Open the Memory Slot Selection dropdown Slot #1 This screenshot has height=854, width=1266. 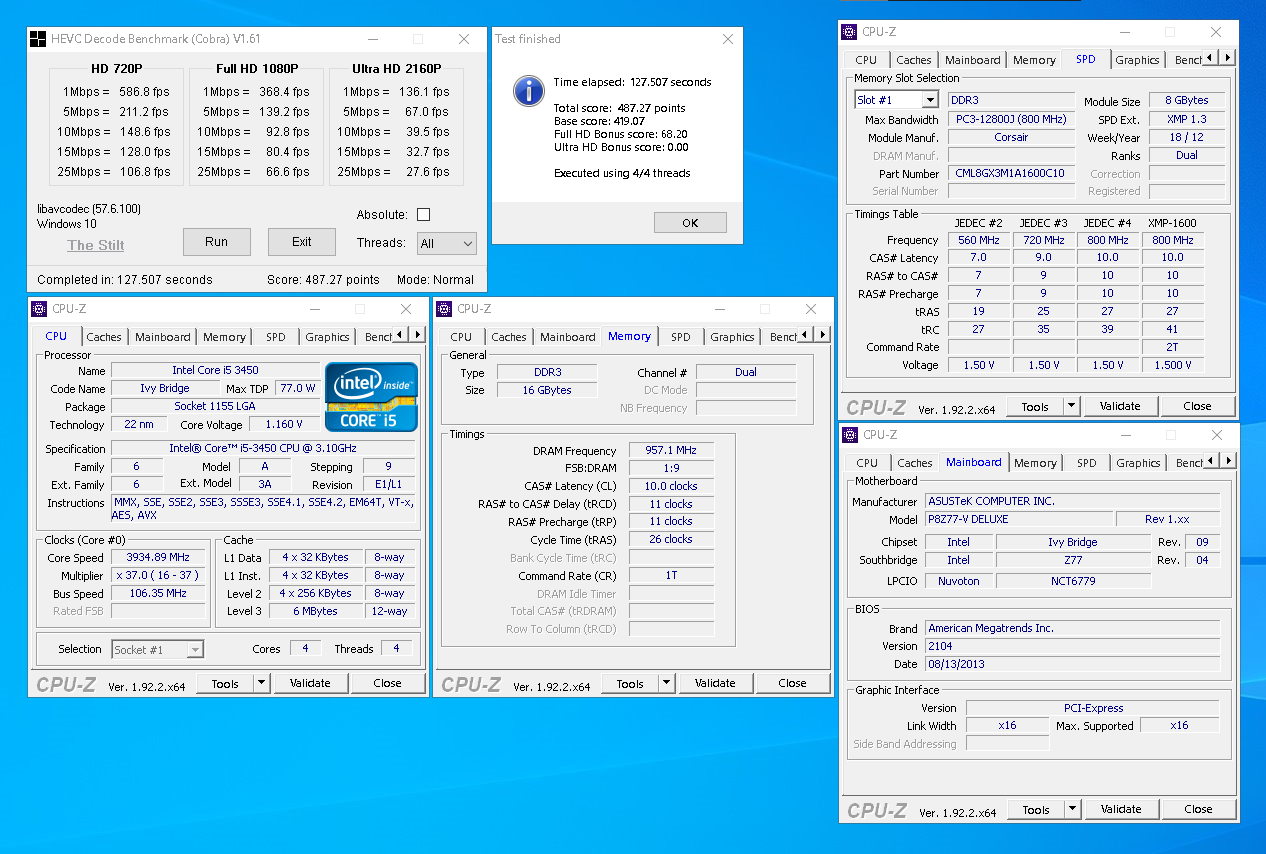(x=896, y=100)
